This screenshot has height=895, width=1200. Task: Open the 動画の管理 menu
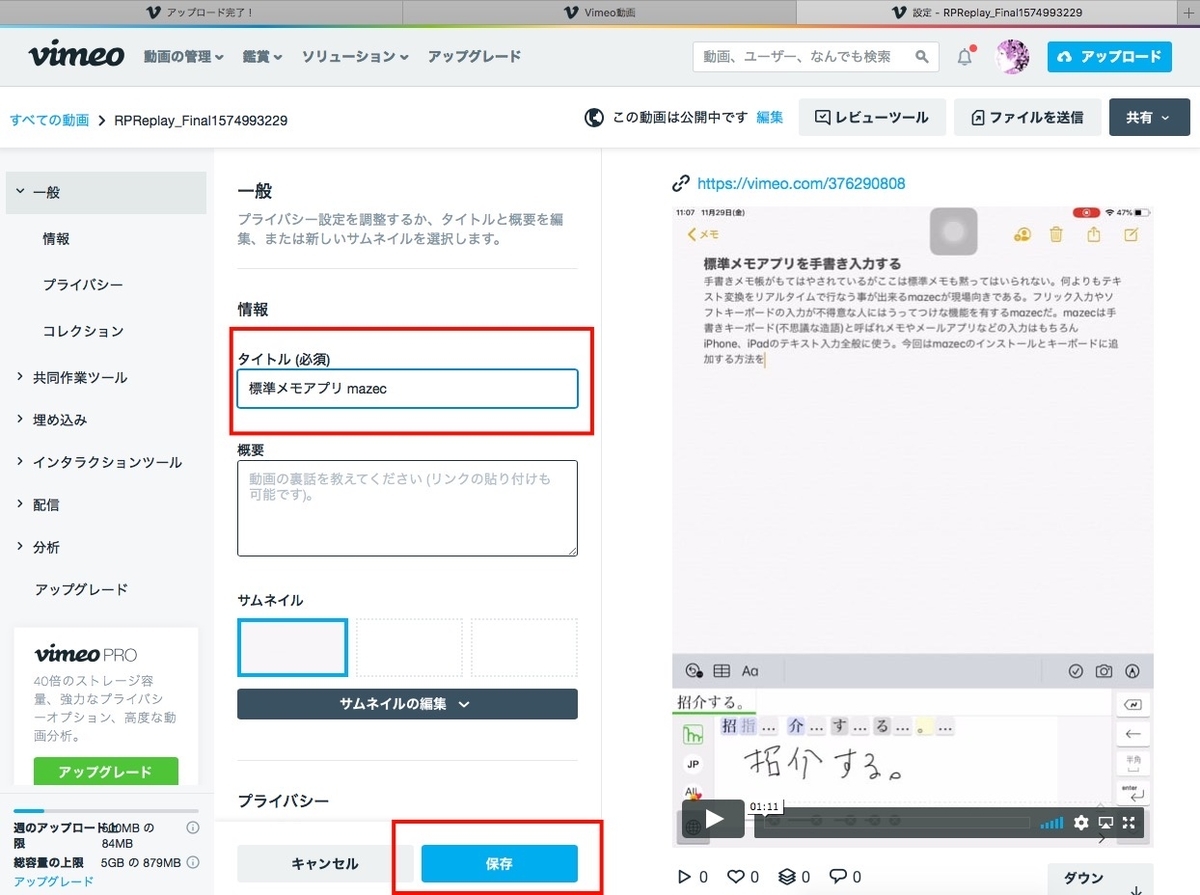coord(183,57)
